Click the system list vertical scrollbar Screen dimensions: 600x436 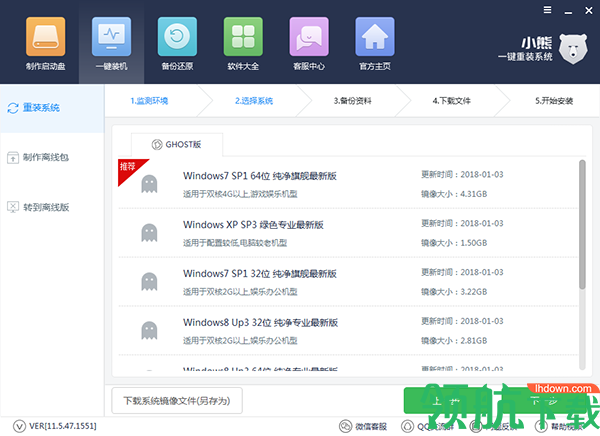[582, 225]
